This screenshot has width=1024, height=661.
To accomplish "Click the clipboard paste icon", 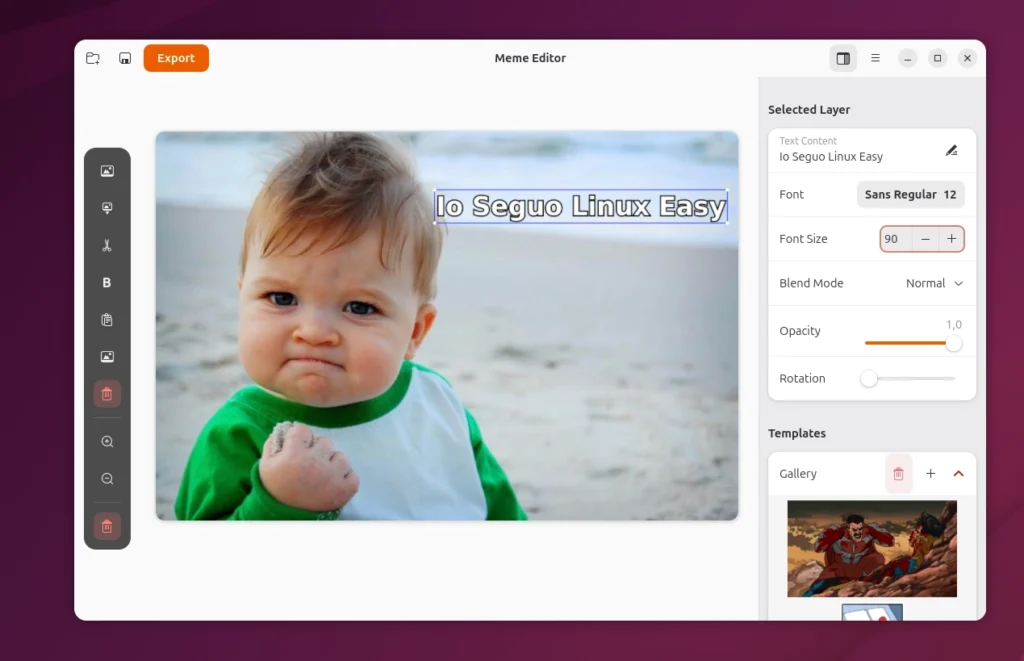I will pos(107,320).
